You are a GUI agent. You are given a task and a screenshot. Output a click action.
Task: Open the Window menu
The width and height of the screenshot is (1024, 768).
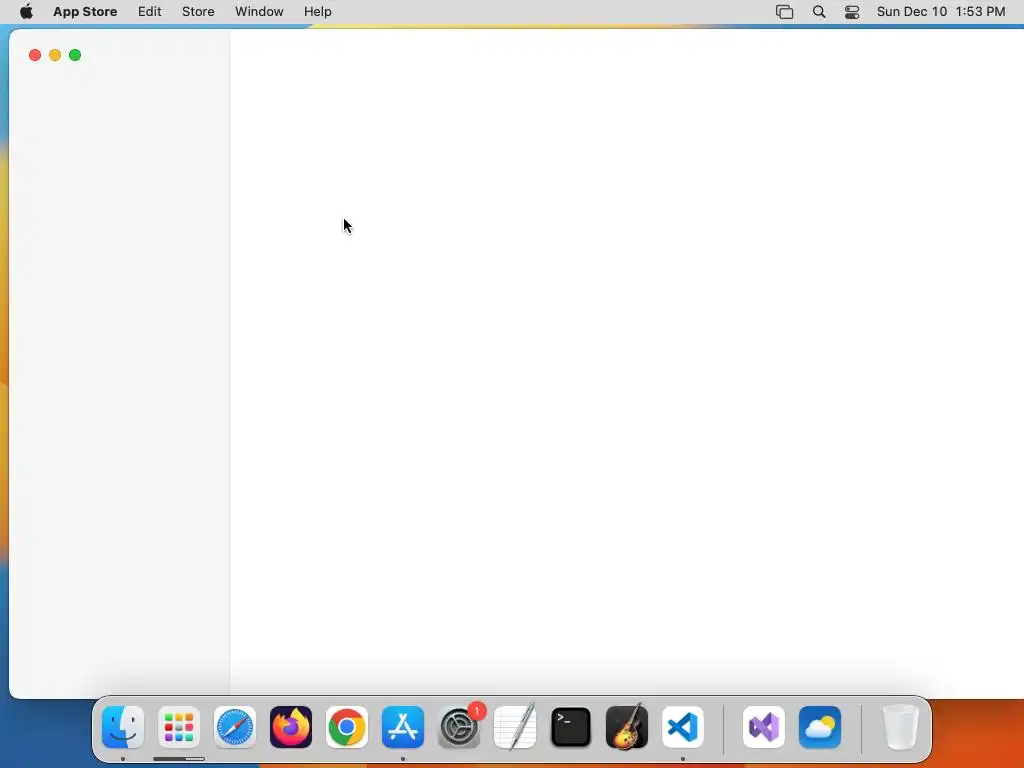click(259, 12)
